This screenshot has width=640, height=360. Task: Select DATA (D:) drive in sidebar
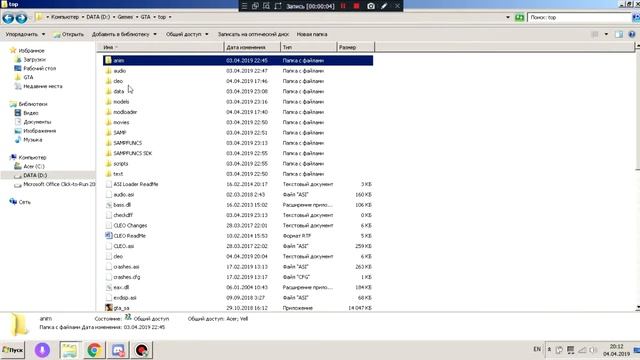[x=35, y=176]
